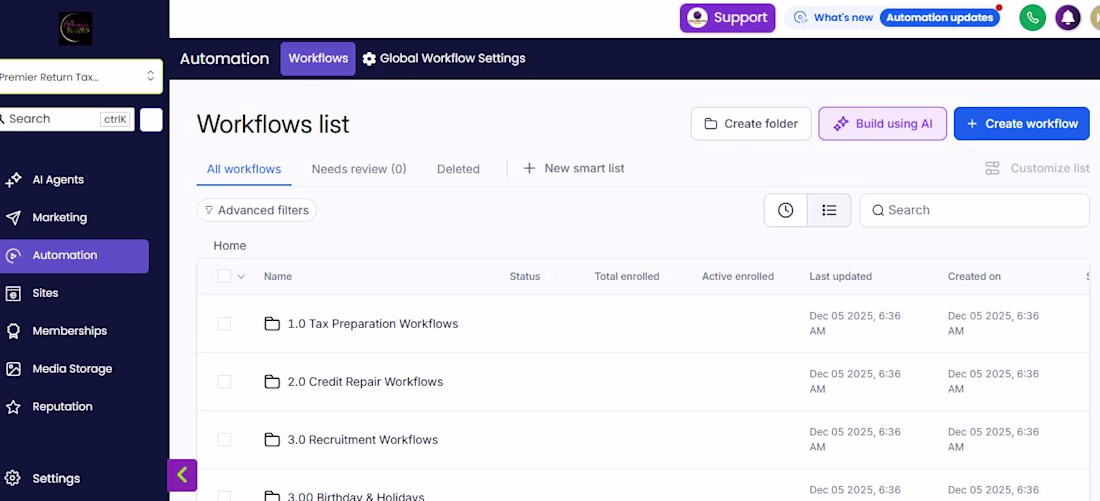This screenshot has height=501, width=1100.
Task: Check 3.0 Recruitment Workflows row
Action: click(224, 440)
